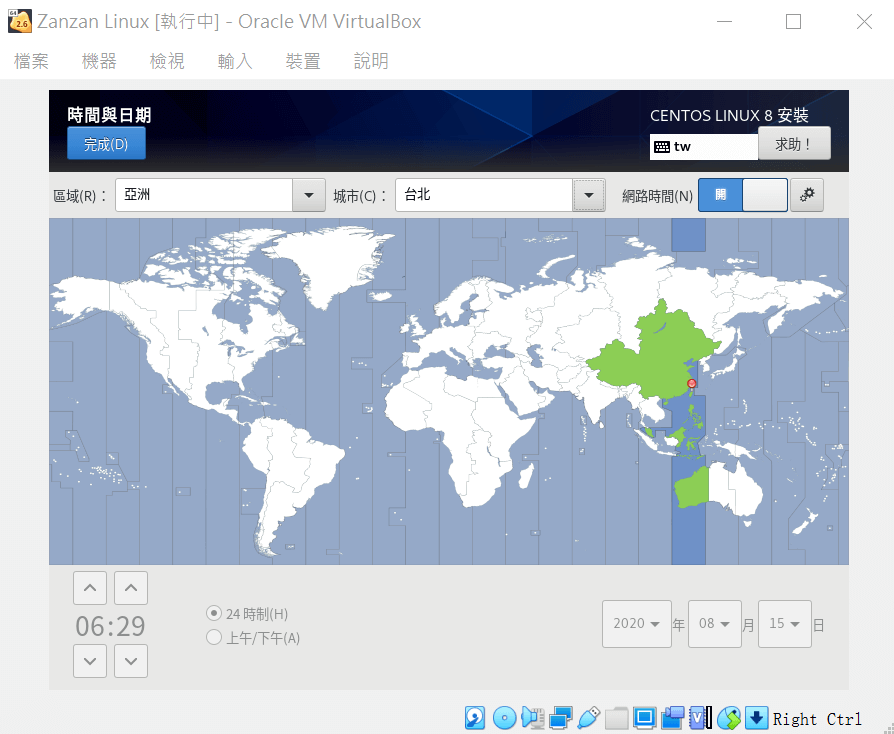The width and height of the screenshot is (894, 734).
Task: Click the display status icon
Action: (x=644, y=718)
